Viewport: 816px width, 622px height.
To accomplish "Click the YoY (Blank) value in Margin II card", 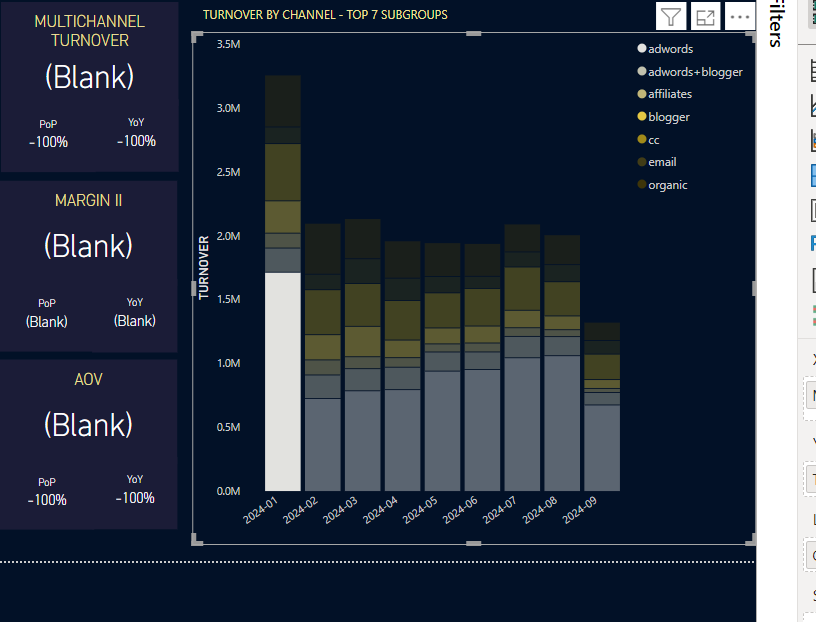I will pos(135,321).
